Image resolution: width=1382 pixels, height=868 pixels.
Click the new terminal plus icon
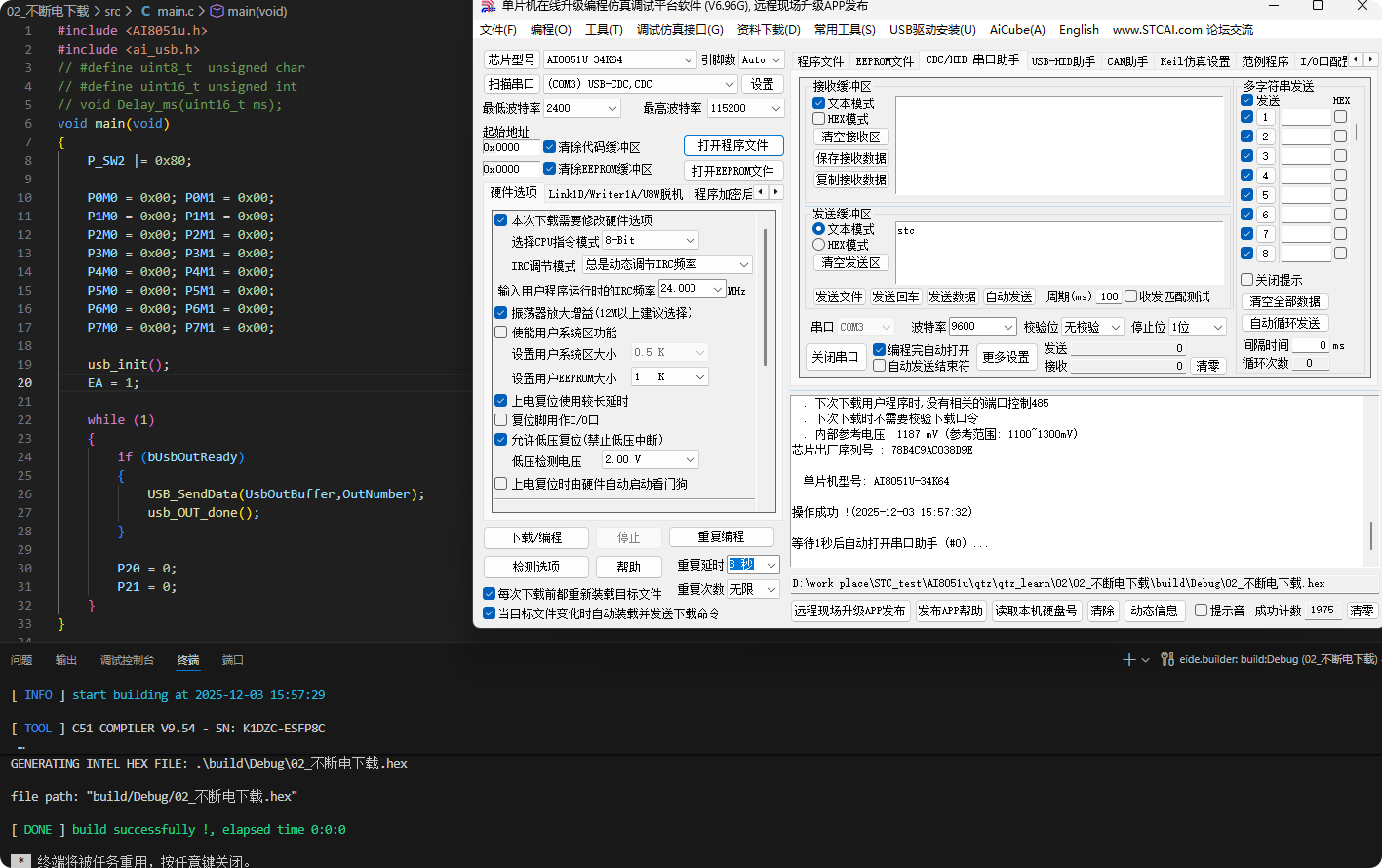click(x=1128, y=660)
